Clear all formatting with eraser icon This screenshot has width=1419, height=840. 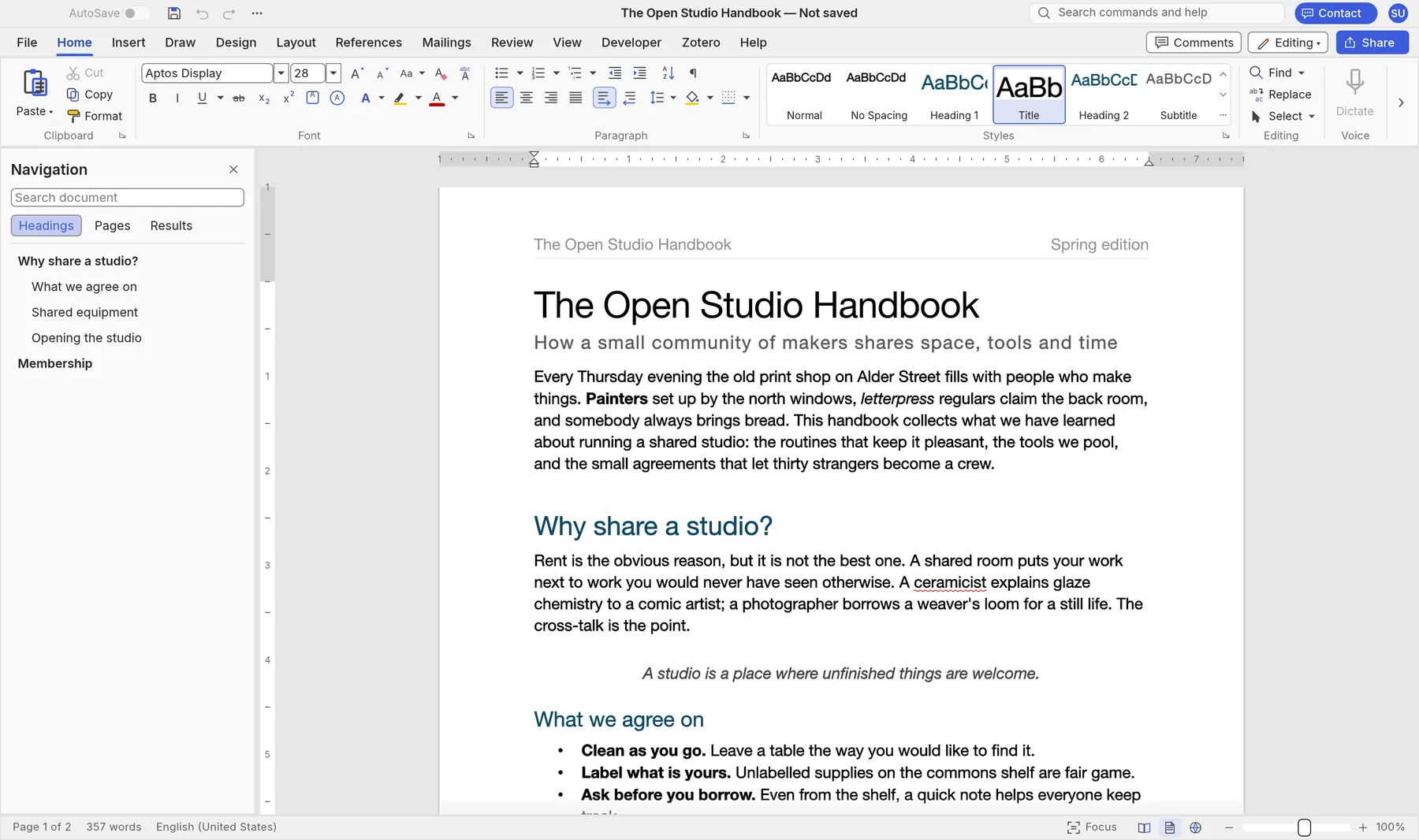click(441, 73)
